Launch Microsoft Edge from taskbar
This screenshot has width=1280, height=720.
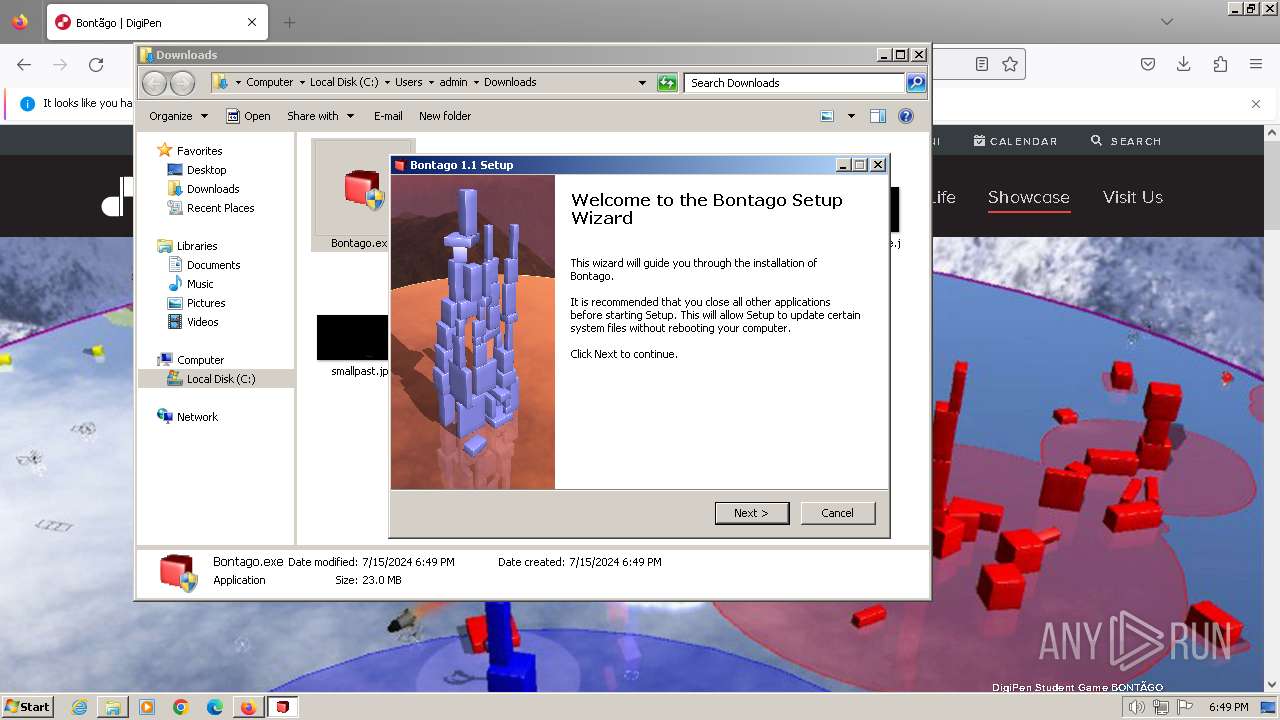(214, 707)
